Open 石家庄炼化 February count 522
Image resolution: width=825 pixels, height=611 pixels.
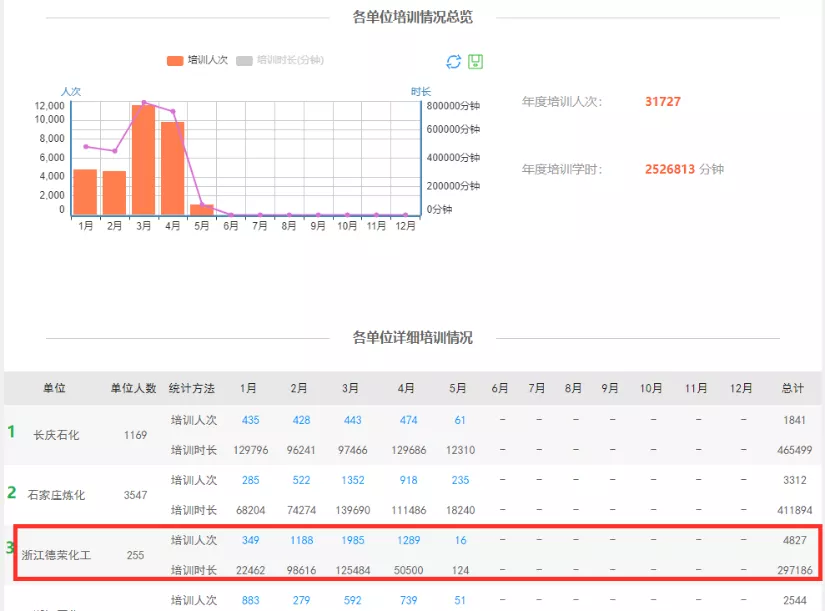300,480
